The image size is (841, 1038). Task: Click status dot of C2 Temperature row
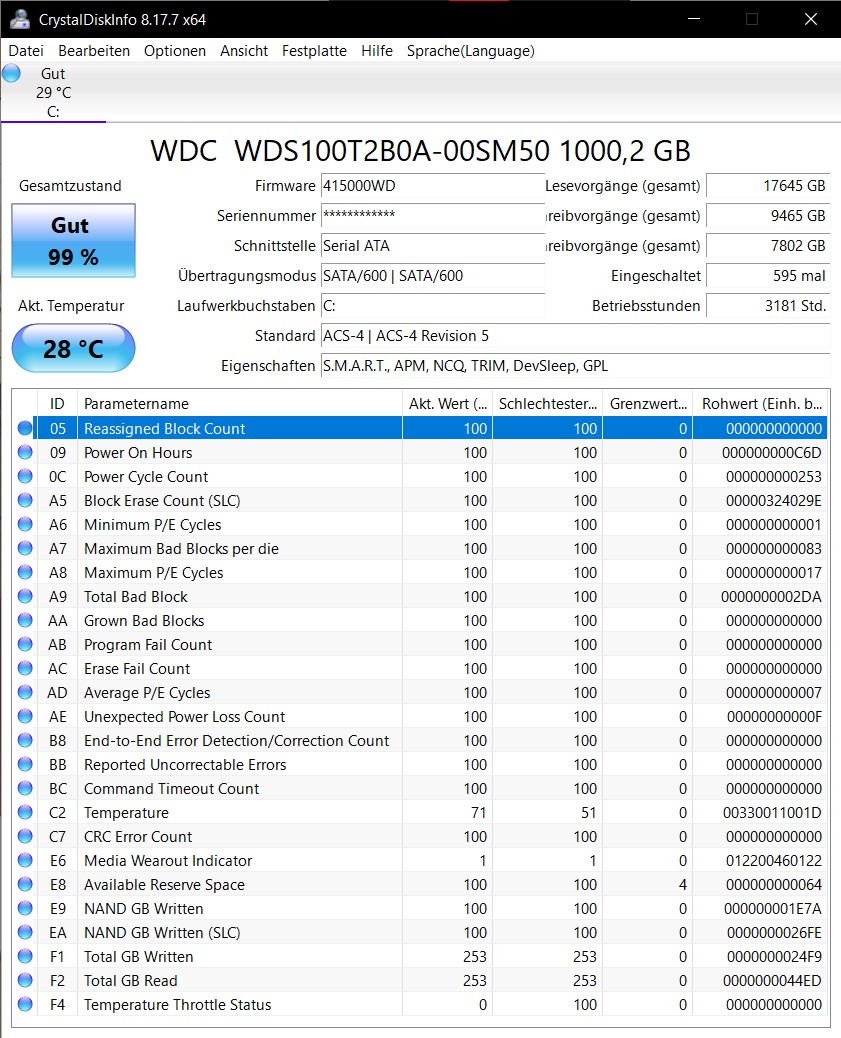tap(25, 812)
